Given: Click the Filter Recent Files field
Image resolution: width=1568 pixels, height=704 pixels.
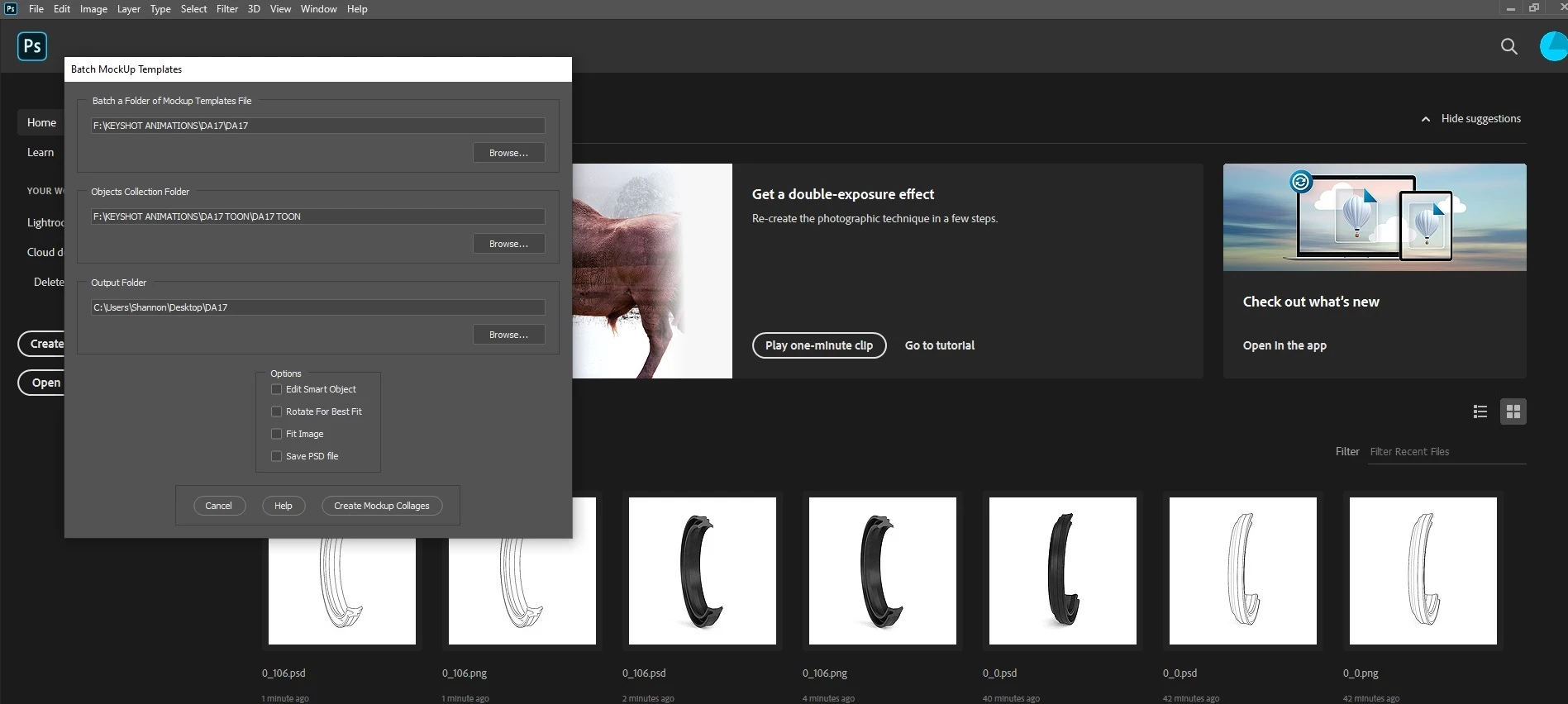Looking at the screenshot, I should pyautogui.click(x=1446, y=452).
